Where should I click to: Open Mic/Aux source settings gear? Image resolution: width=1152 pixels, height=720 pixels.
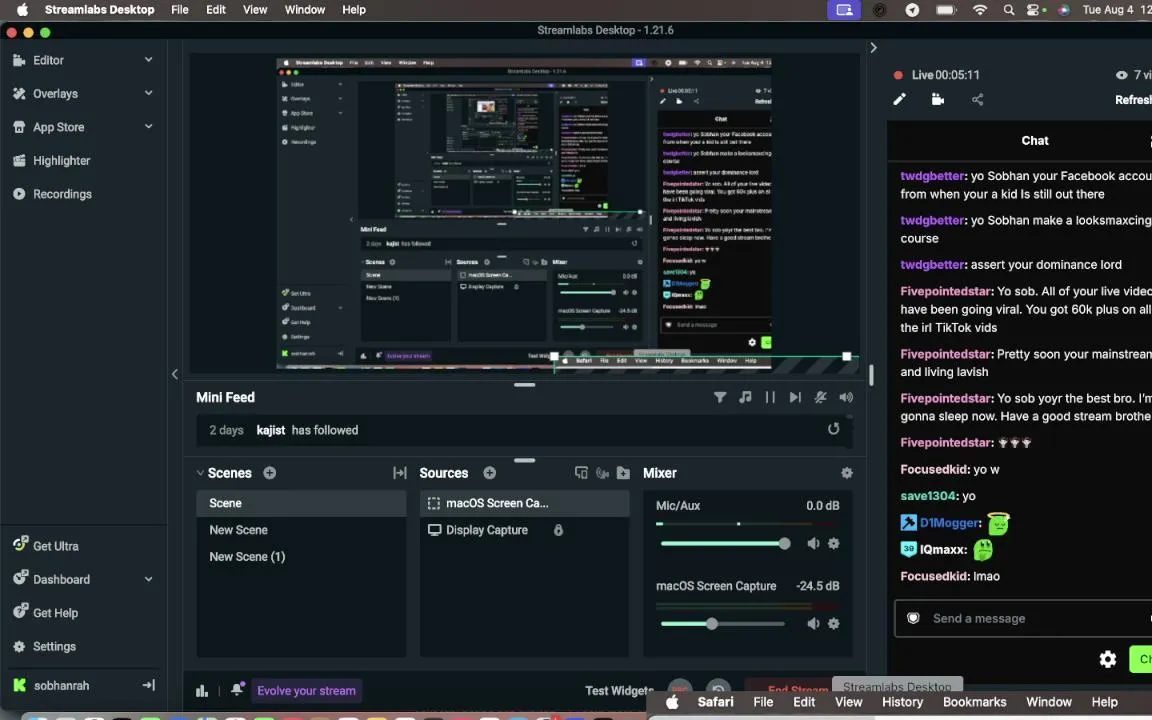[x=833, y=544]
